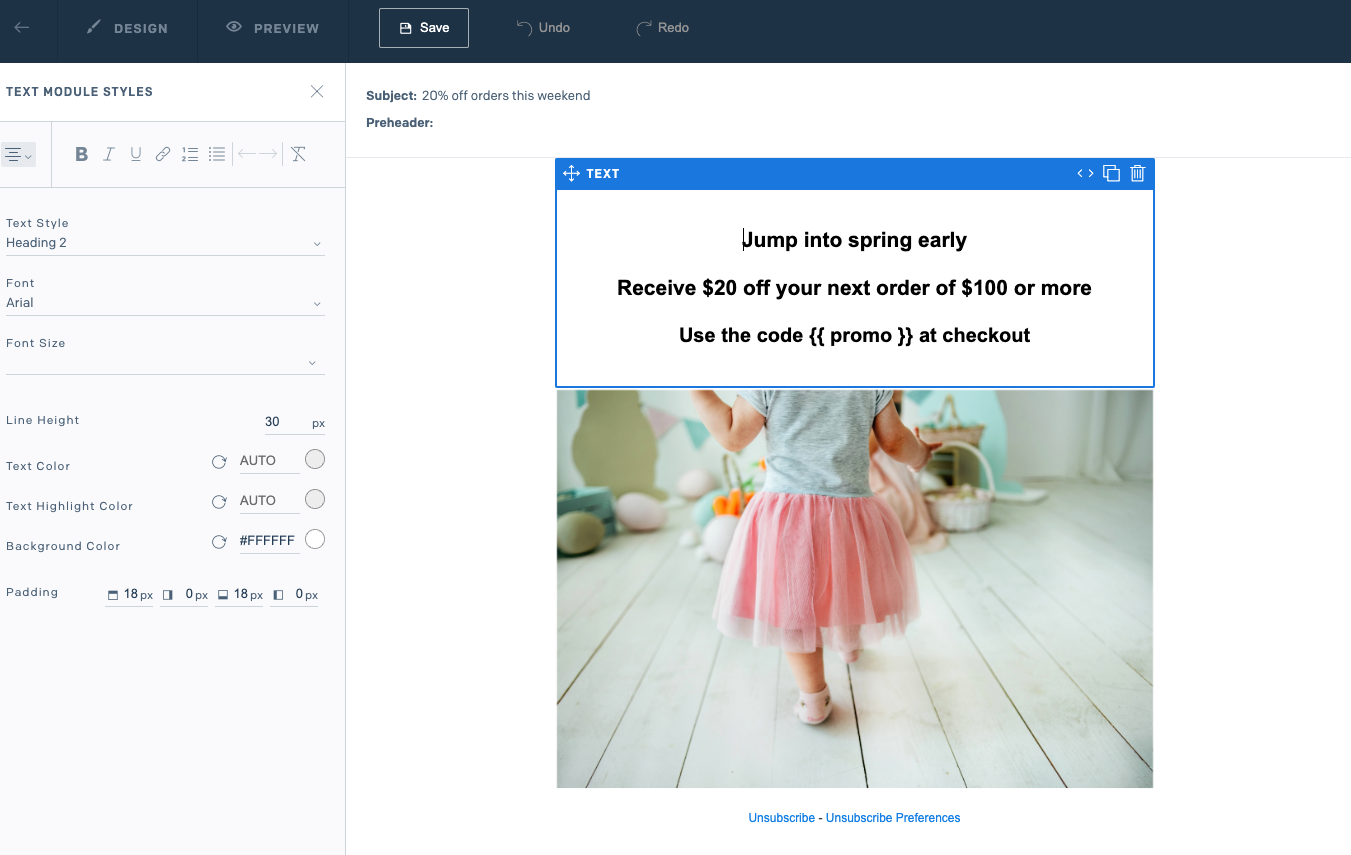Switch to the Preview tab
The width and height of the screenshot is (1351, 855).
pyautogui.click(x=271, y=28)
